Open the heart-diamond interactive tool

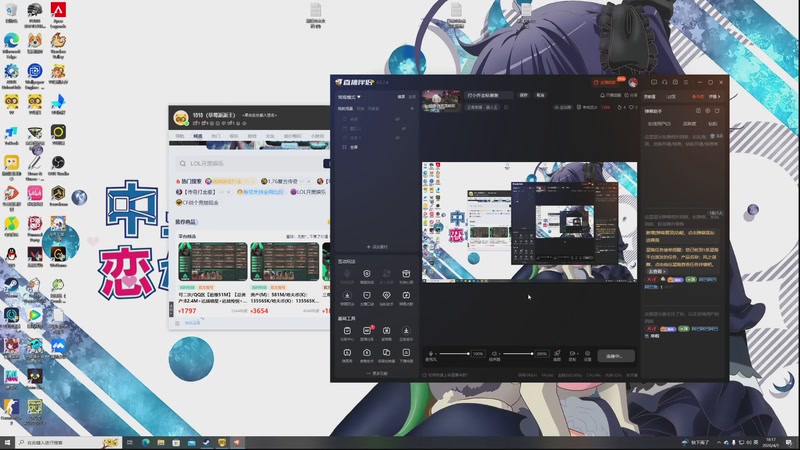click(x=386, y=297)
